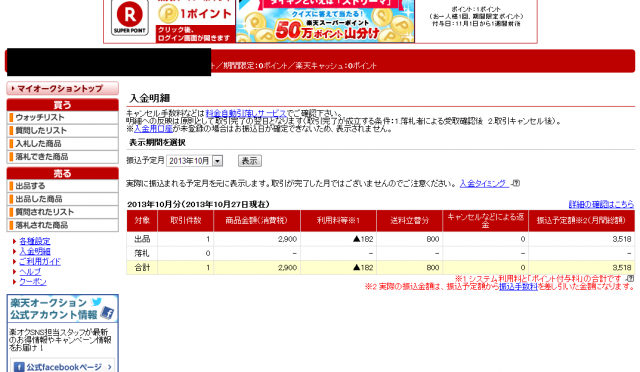Follow the 各種設定 link

(35, 241)
